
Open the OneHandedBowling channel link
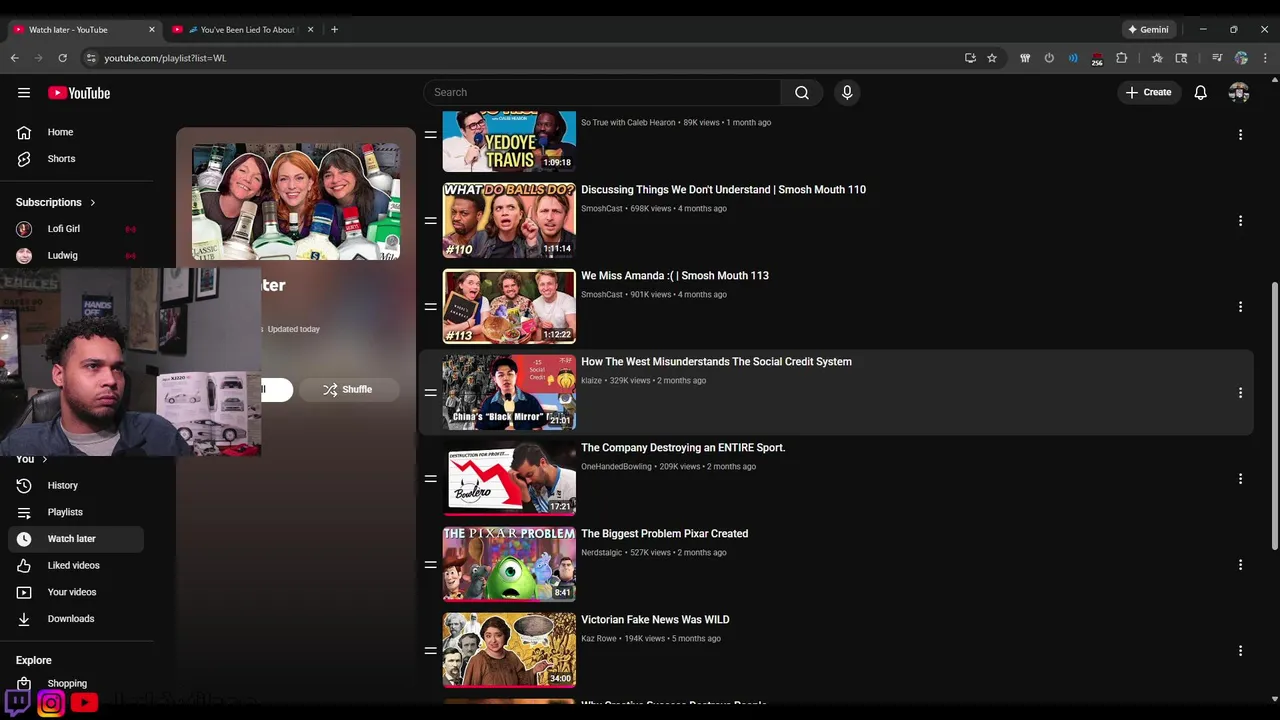tap(617, 467)
